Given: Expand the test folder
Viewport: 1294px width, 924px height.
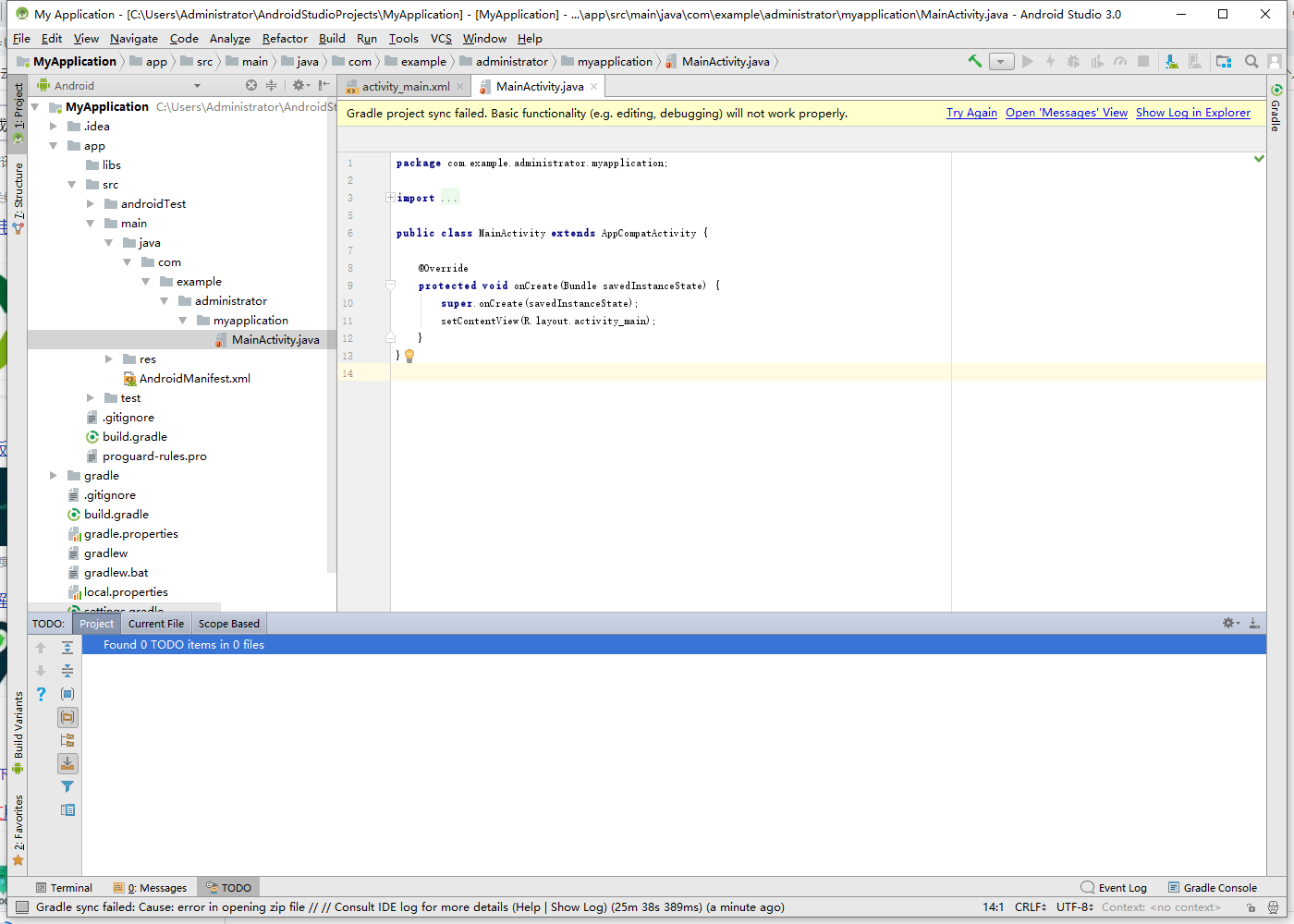Looking at the screenshot, I should pyautogui.click(x=91, y=398).
